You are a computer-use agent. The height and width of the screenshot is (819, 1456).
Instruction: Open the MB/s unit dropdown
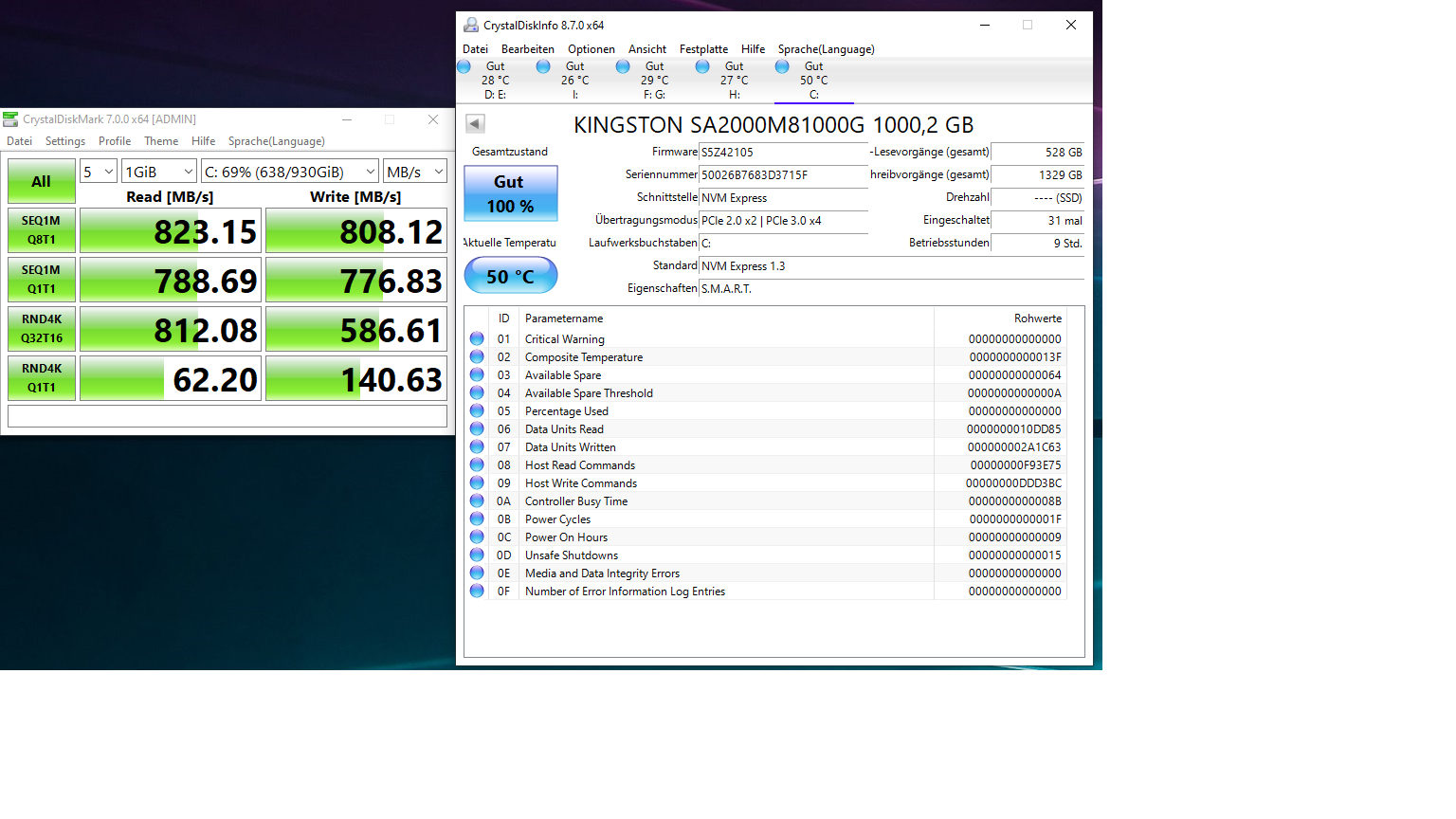[415, 172]
